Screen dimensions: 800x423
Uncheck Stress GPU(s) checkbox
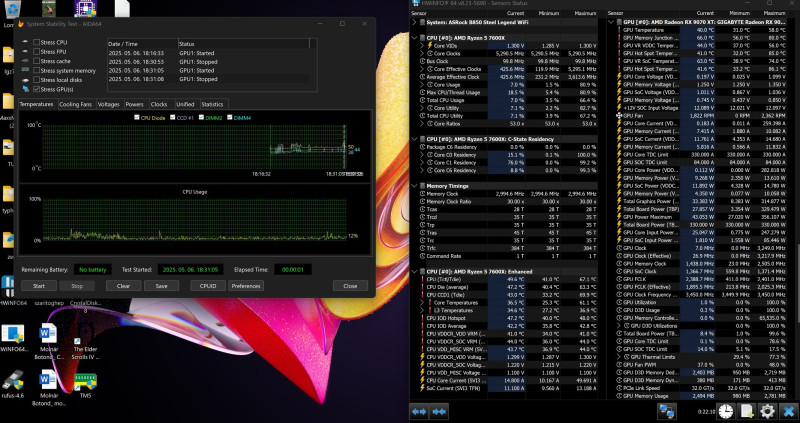tap(37, 89)
